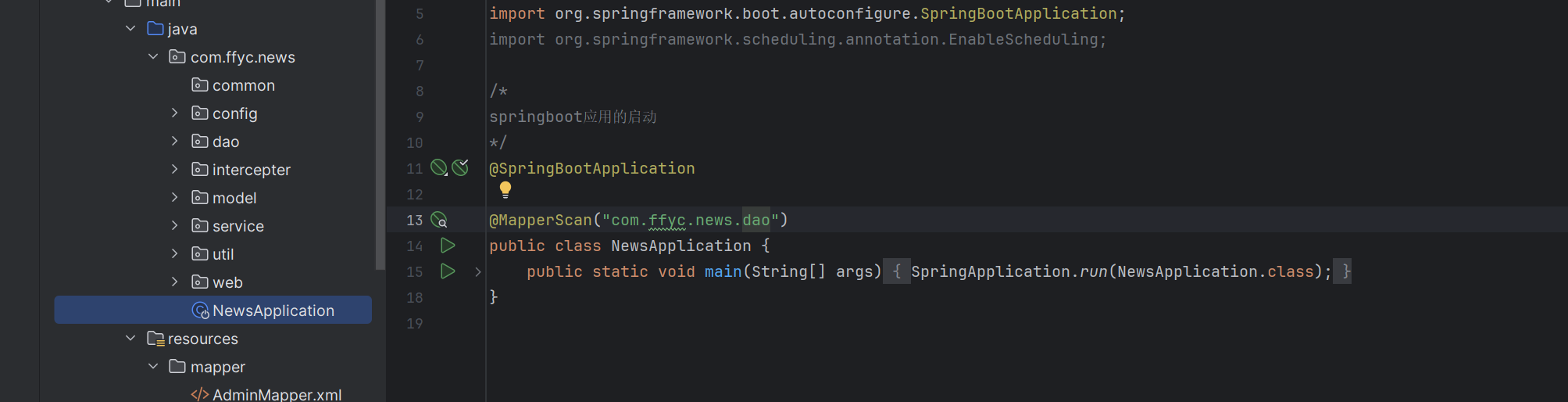Viewport: 1568px width, 402px height.
Task: Click the java folder icon
Action: (x=155, y=29)
